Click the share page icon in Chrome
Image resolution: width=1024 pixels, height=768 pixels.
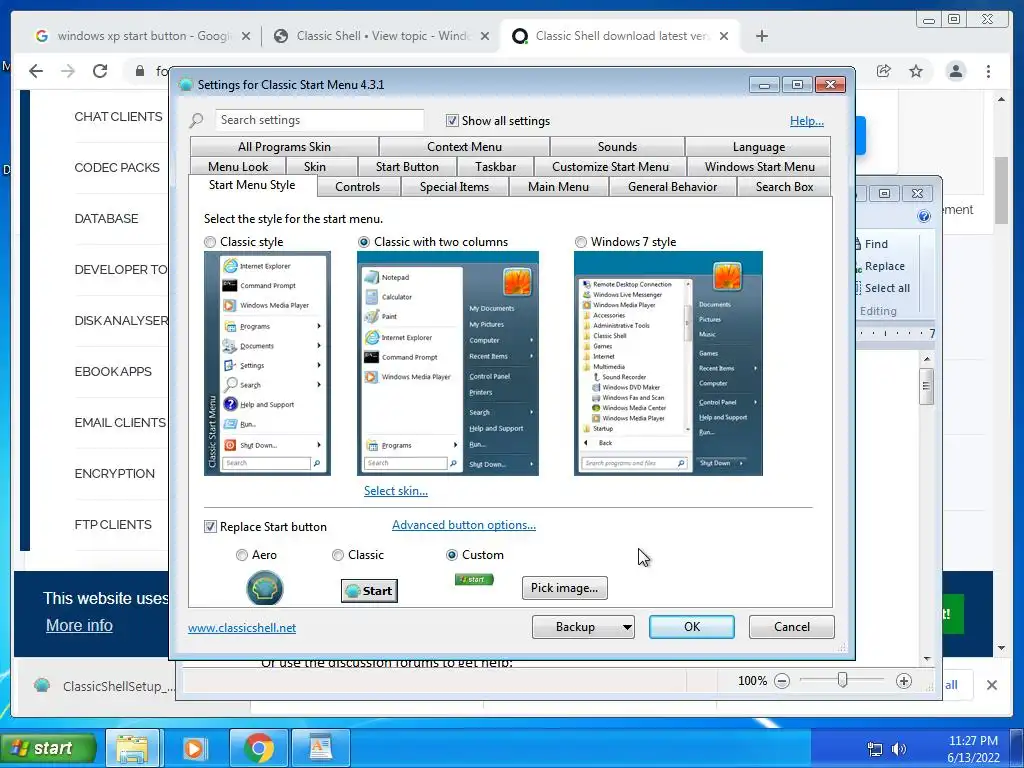coord(884,71)
